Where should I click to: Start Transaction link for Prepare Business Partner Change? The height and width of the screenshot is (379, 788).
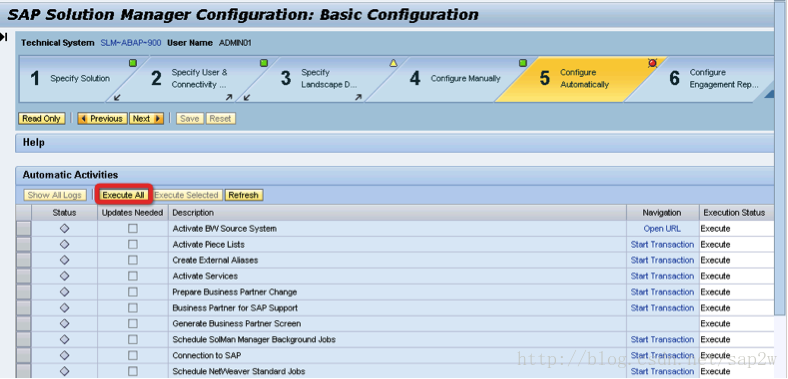(x=662, y=292)
